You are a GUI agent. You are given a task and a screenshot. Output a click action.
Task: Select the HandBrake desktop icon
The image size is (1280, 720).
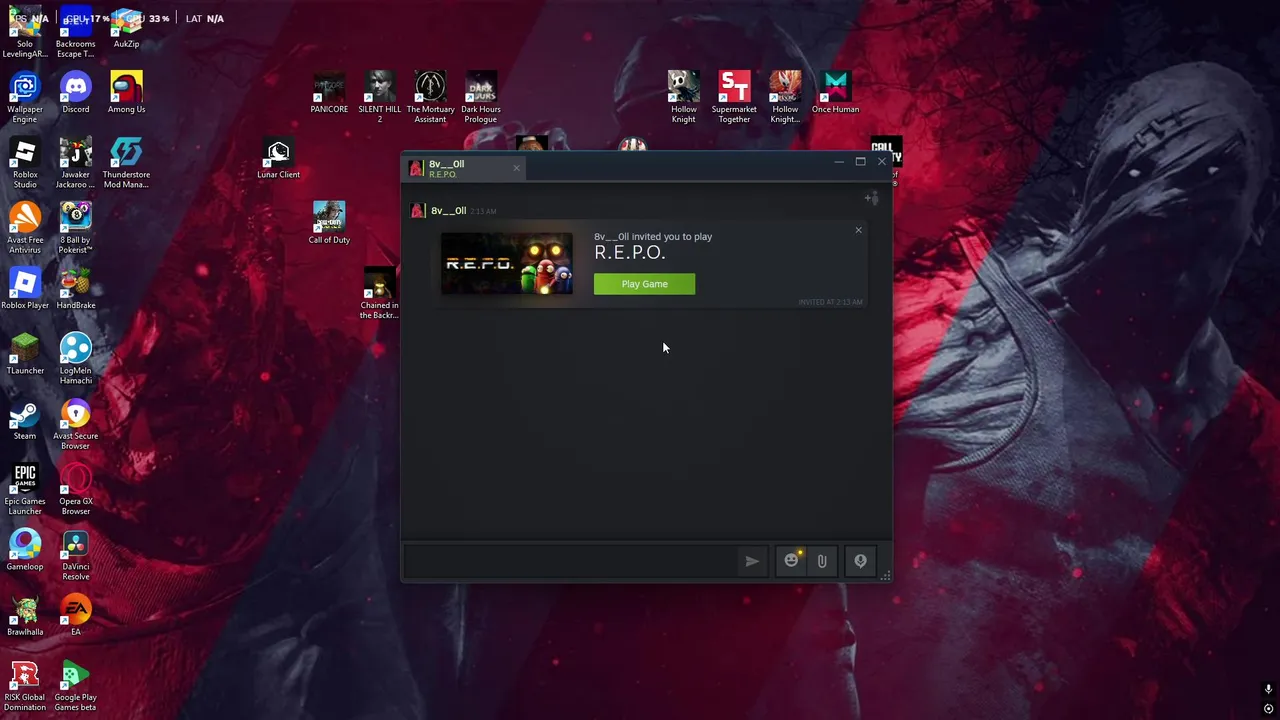click(75, 289)
